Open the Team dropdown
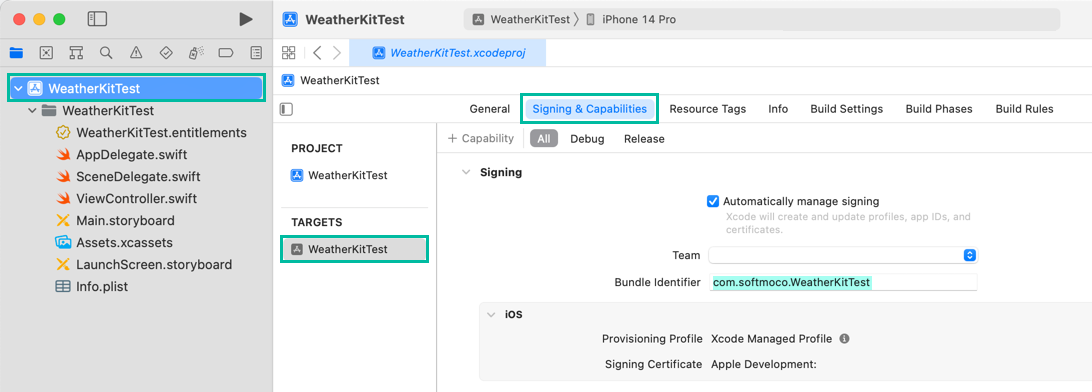The image size is (1092, 392). tap(843, 256)
